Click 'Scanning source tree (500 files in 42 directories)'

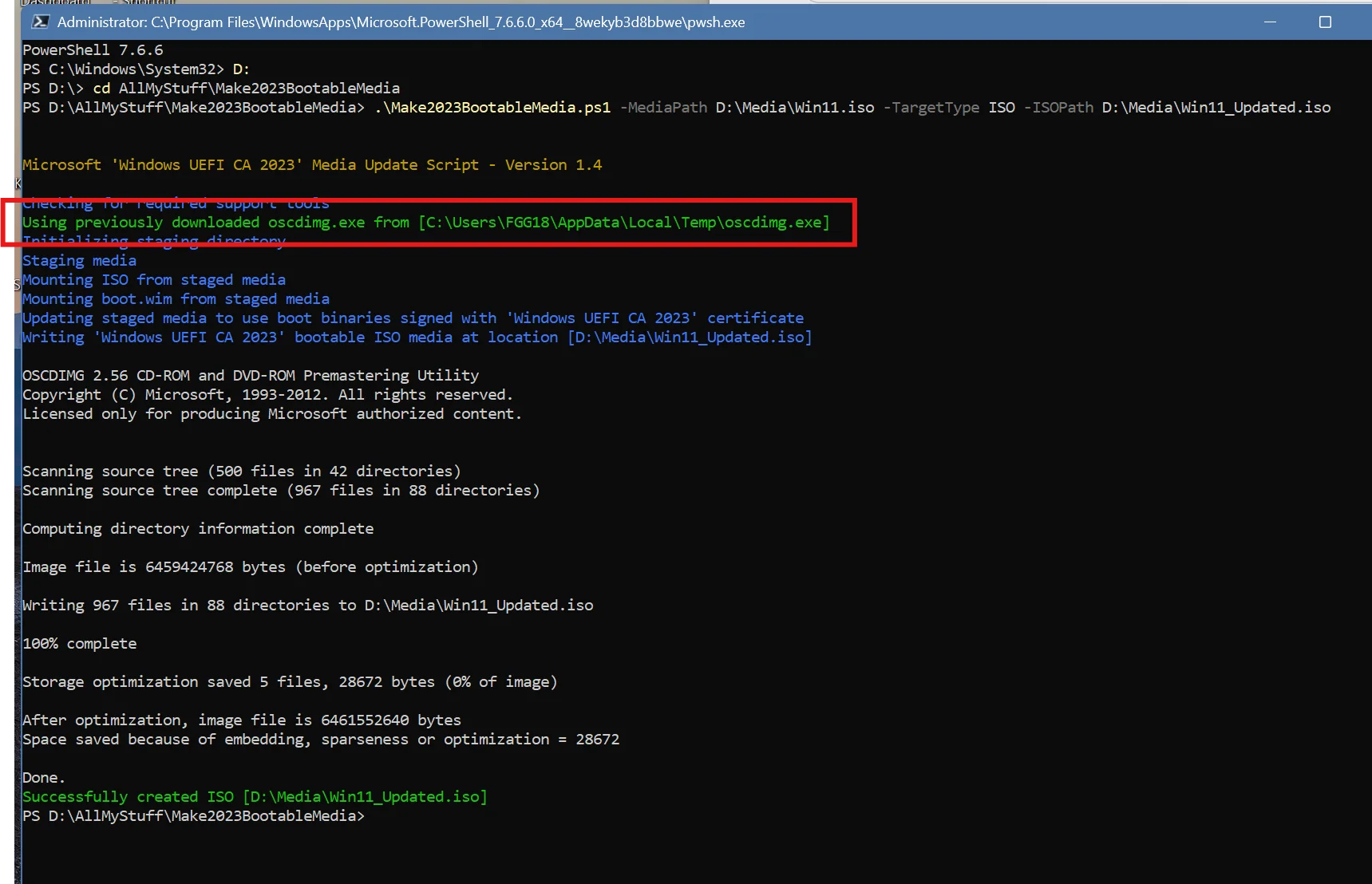[242, 472]
